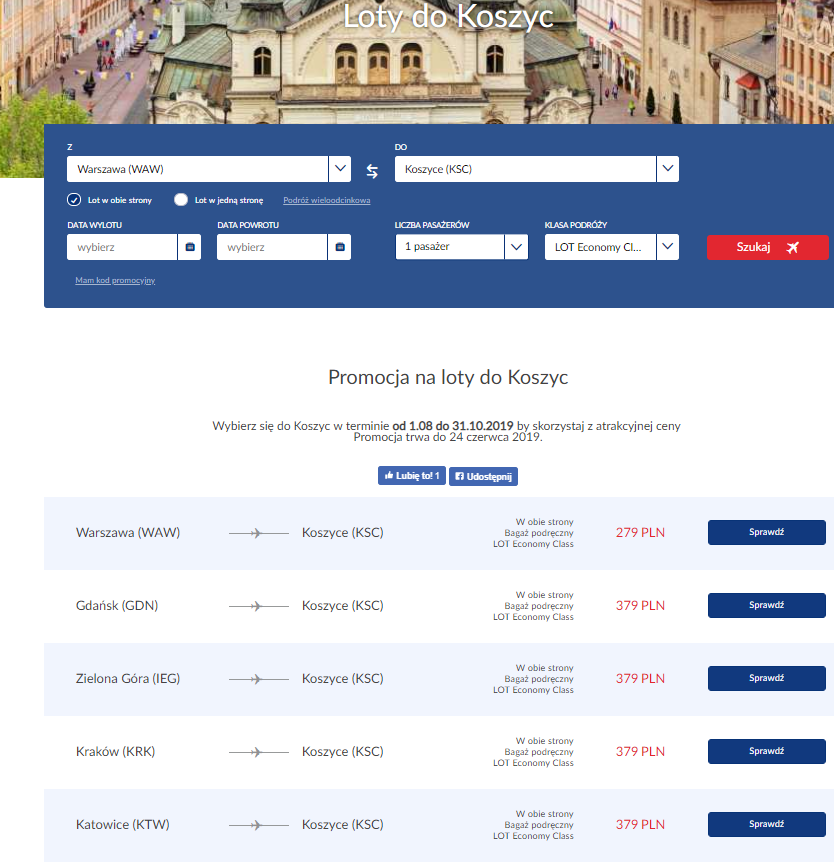Click the Facebook 'Udostępnij' share button

pos(483,477)
